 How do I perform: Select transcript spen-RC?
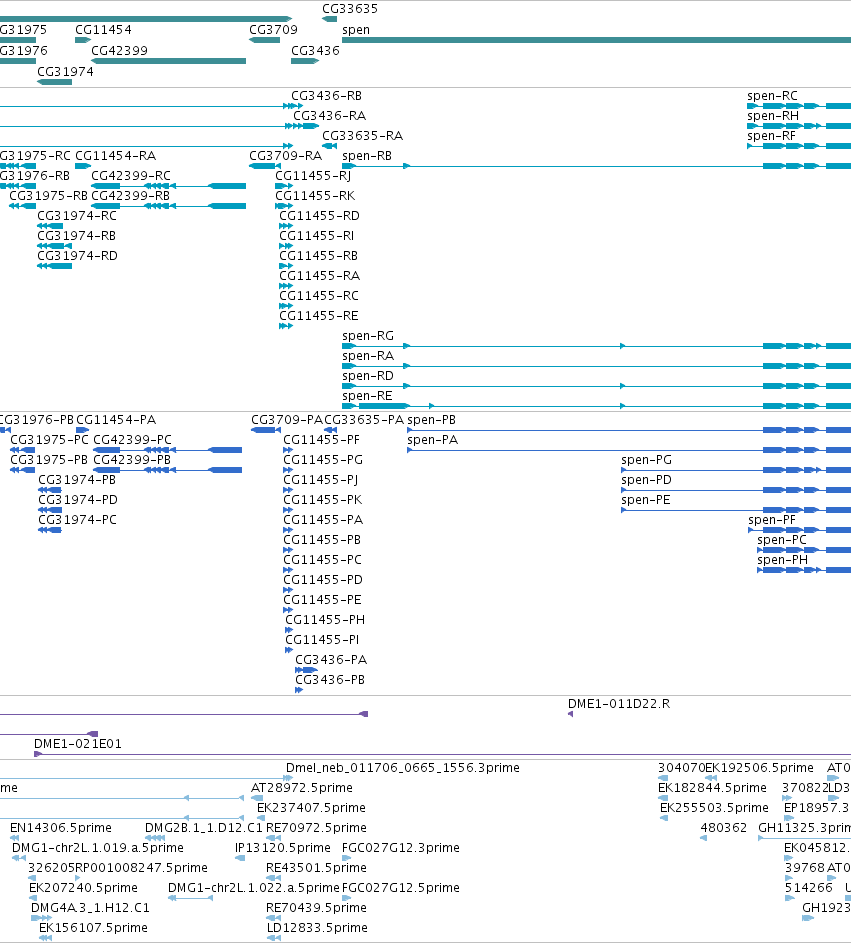[772, 96]
